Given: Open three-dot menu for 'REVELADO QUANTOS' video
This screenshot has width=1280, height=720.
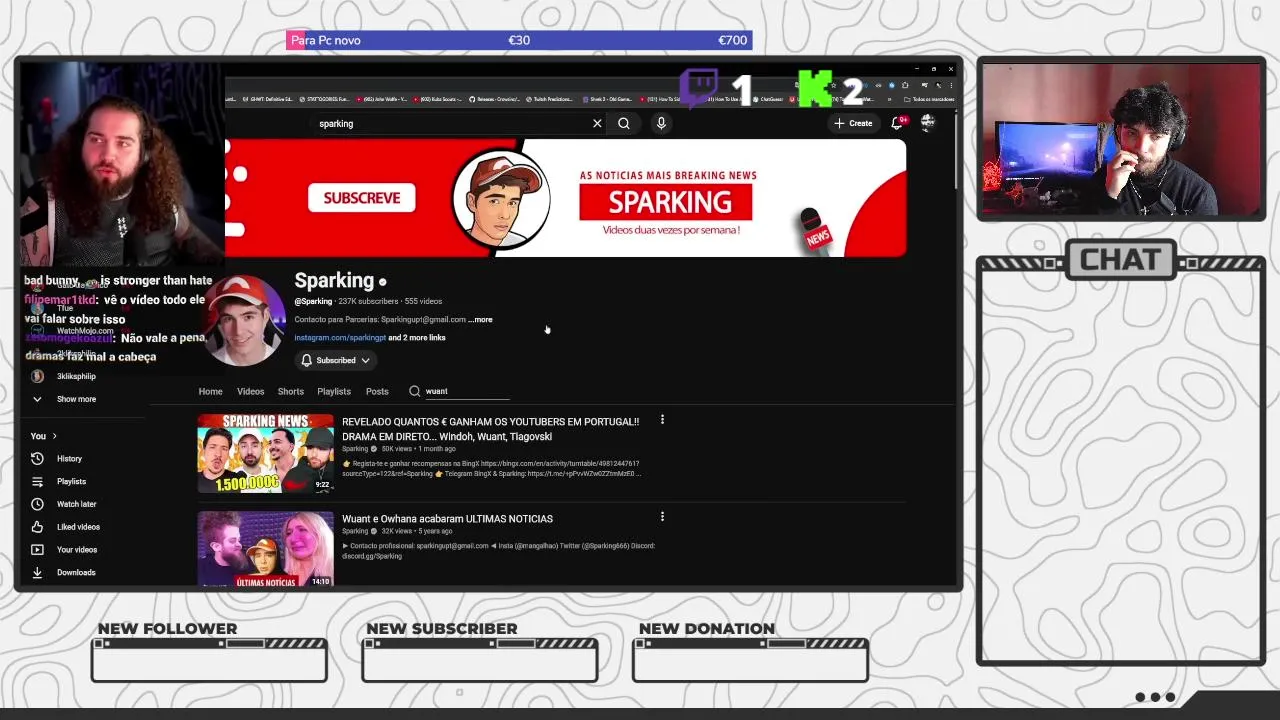Looking at the screenshot, I should point(662,420).
